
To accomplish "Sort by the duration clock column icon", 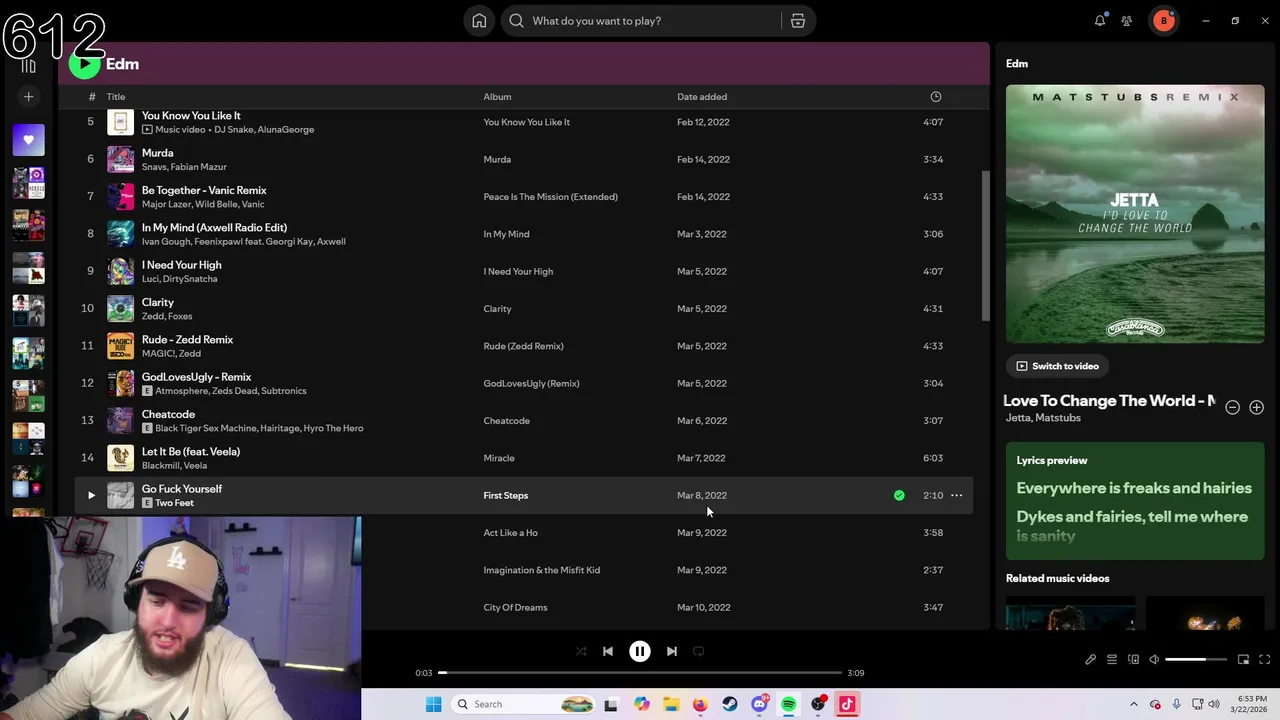I will tap(936, 97).
